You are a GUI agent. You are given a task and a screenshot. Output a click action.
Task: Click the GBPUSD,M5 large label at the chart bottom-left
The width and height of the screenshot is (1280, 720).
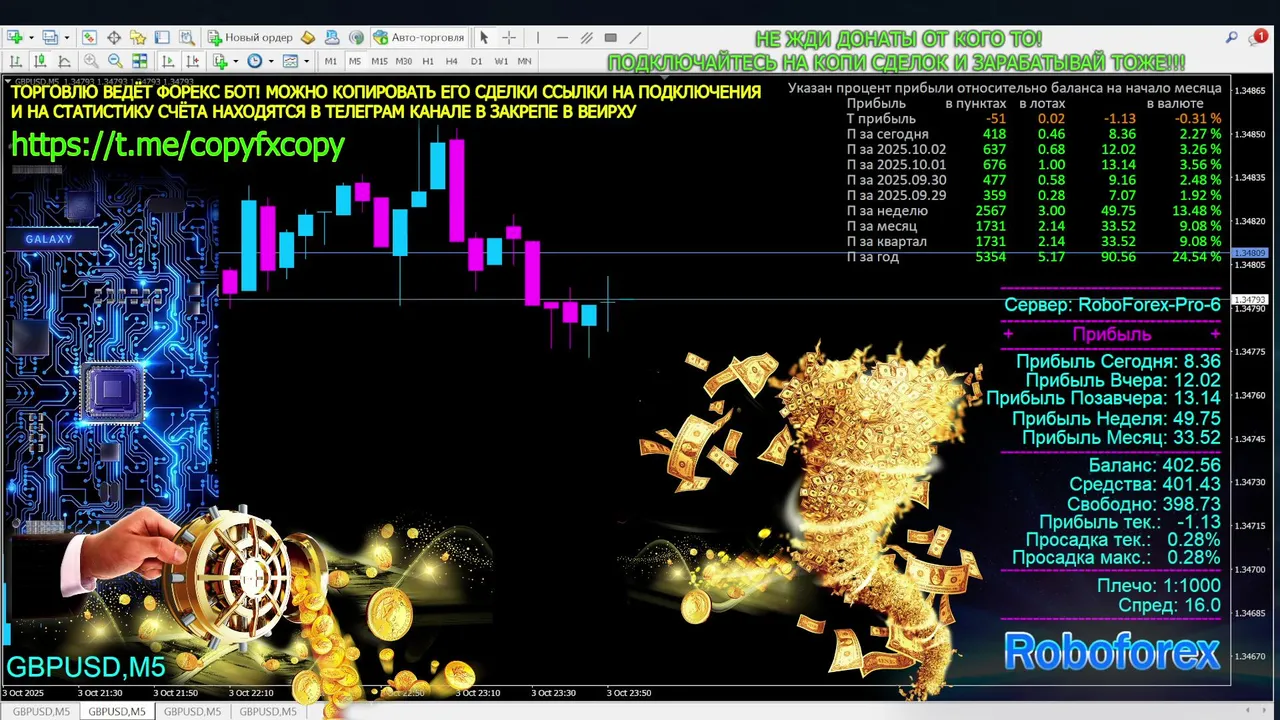pyautogui.click(x=86, y=666)
